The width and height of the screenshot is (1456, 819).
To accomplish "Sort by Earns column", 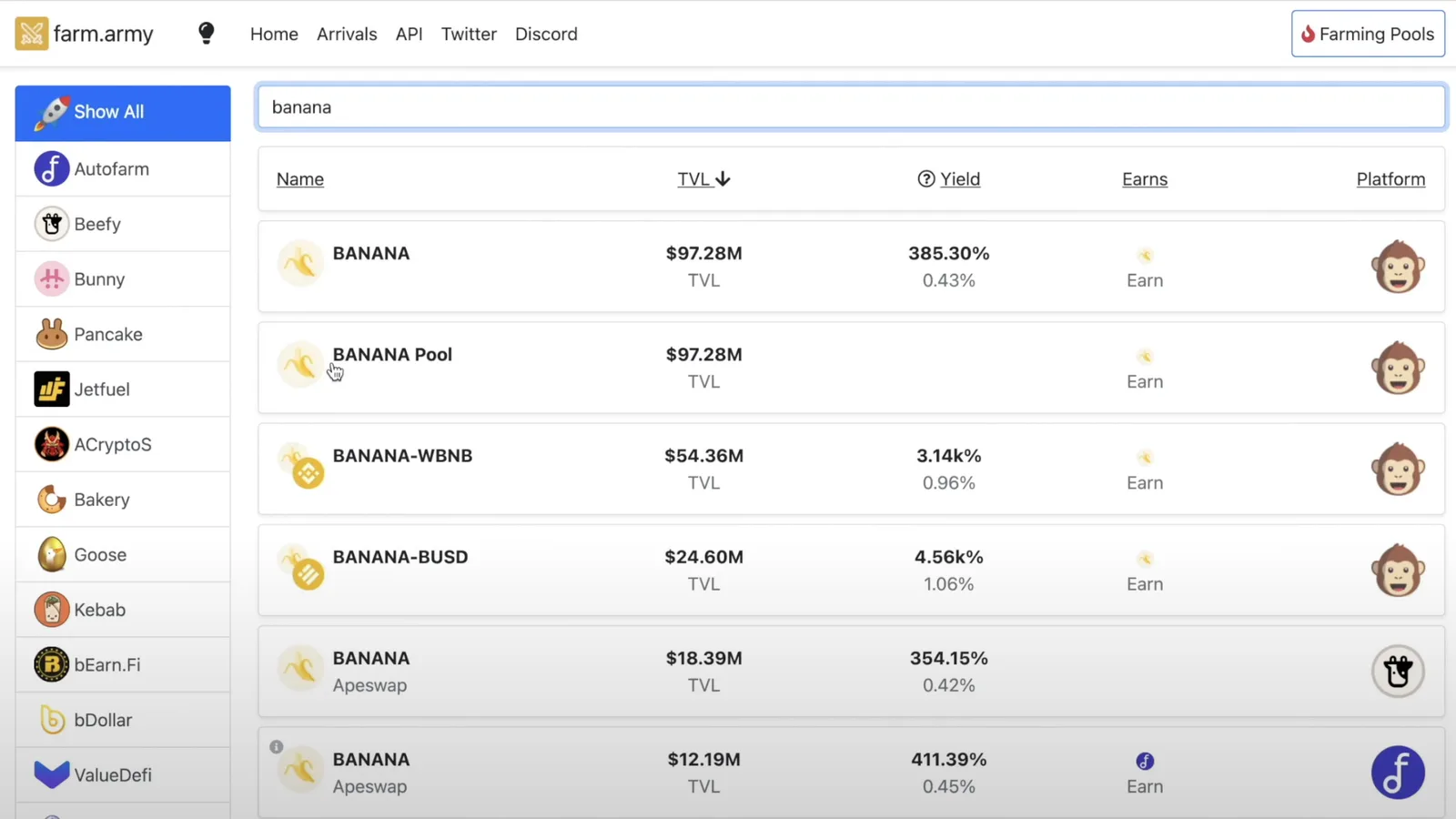I will (x=1145, y=179).
